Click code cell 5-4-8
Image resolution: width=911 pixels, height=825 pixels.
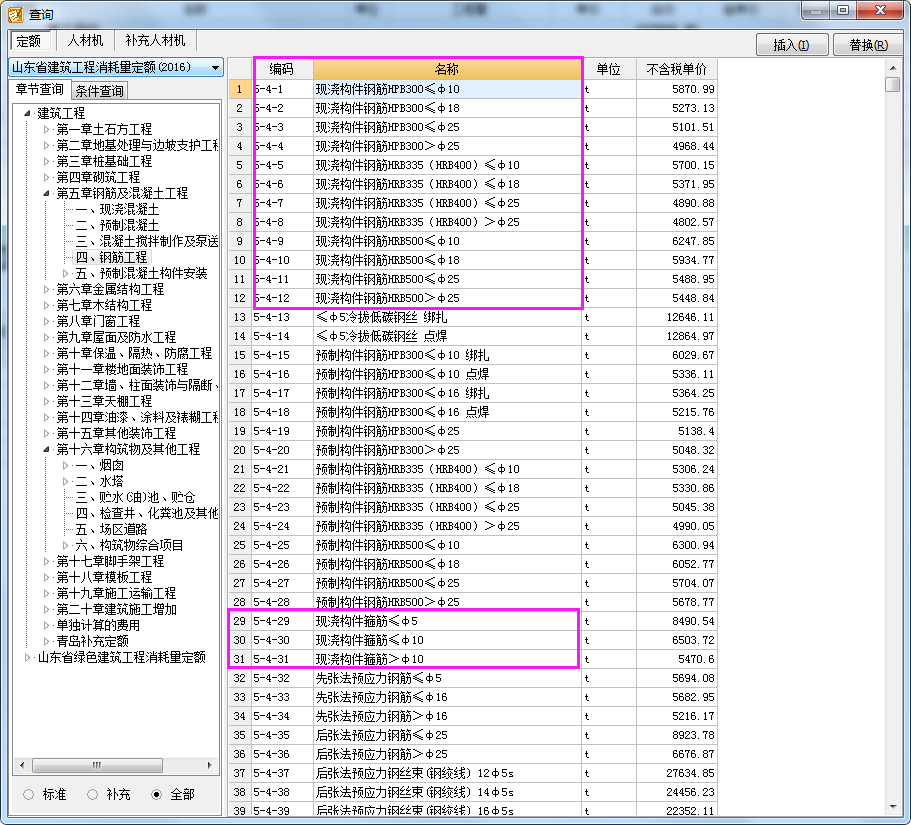282,222
